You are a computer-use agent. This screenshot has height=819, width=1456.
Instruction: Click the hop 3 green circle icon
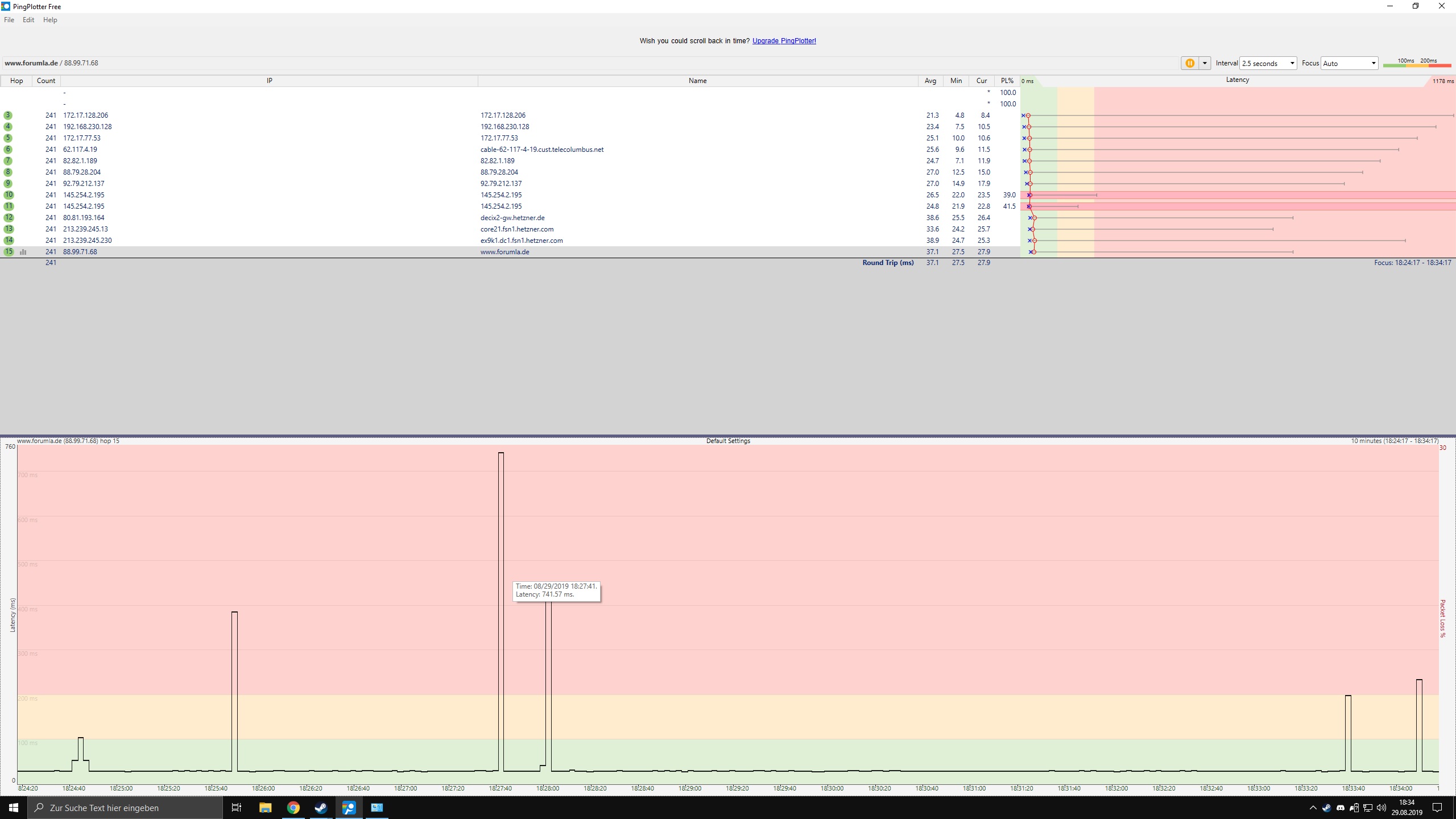click(8, 115)
